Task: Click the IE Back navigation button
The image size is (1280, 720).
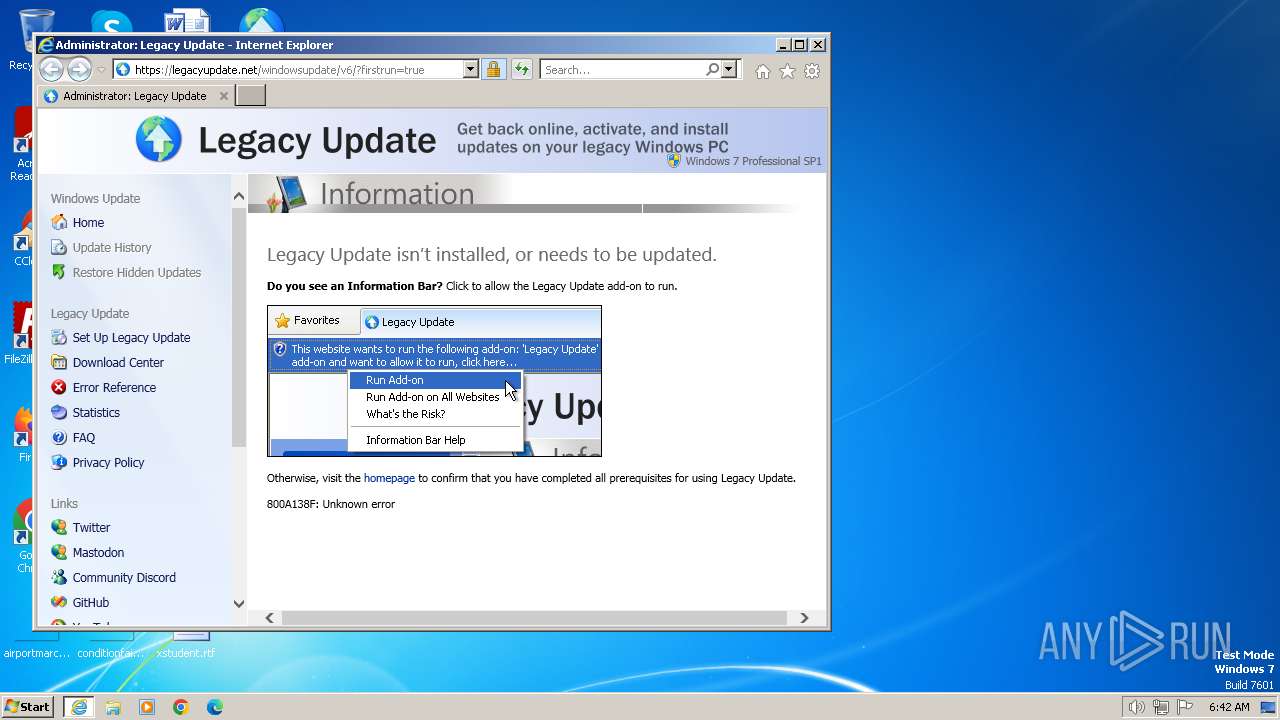Action: [51, 69]
